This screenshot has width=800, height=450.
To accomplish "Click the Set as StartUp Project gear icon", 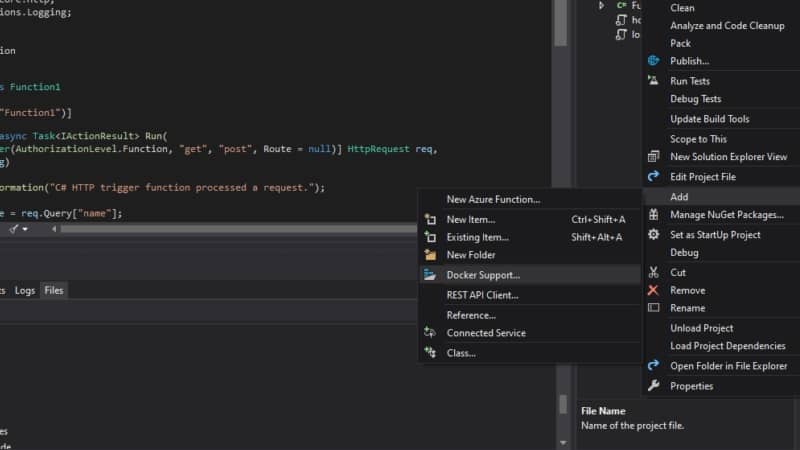I will (x=653, y=235).
